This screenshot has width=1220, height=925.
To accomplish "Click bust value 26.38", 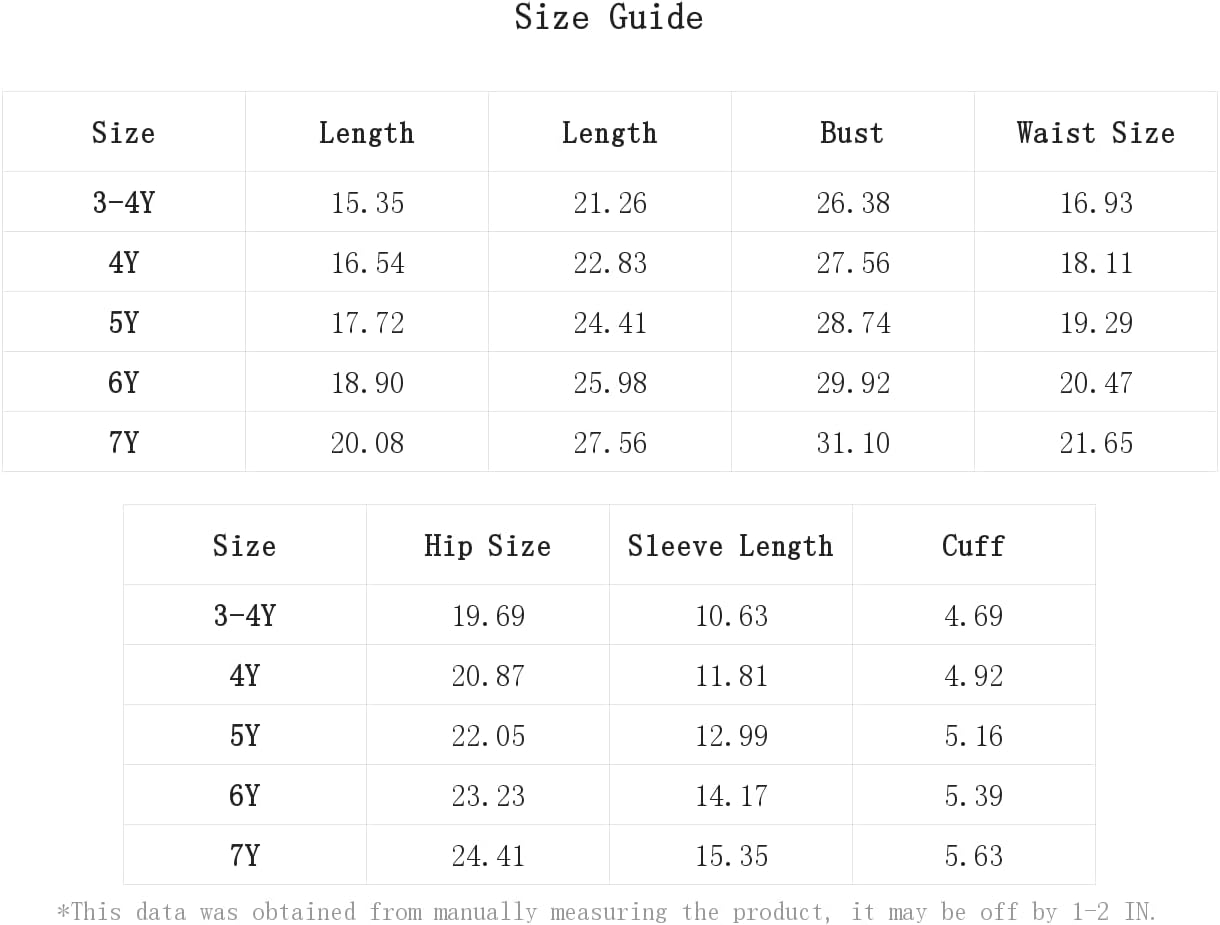I will [x=853, y=203].
